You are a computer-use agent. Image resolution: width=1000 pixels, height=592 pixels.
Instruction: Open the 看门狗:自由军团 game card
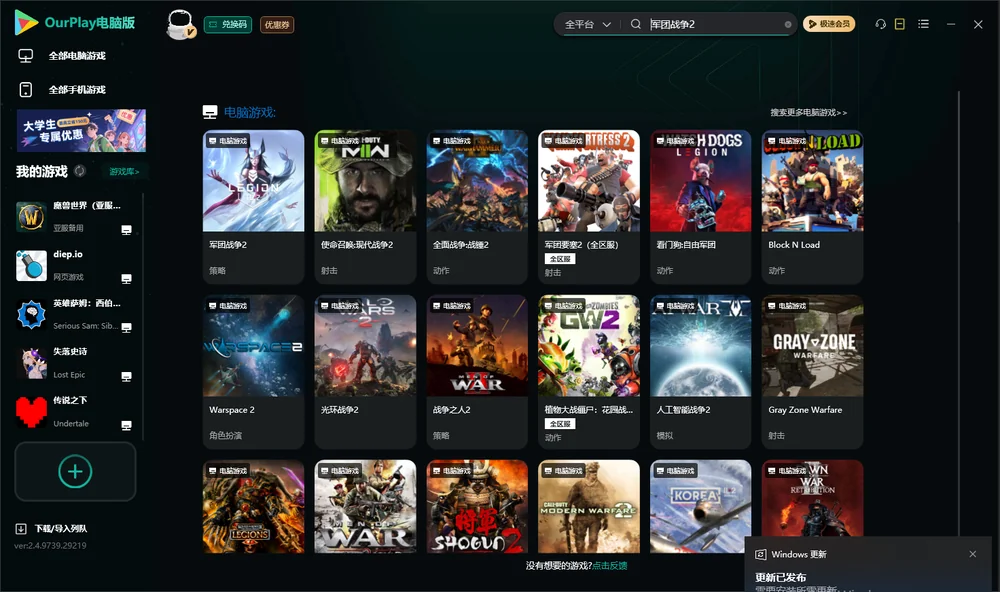(701, 207)
